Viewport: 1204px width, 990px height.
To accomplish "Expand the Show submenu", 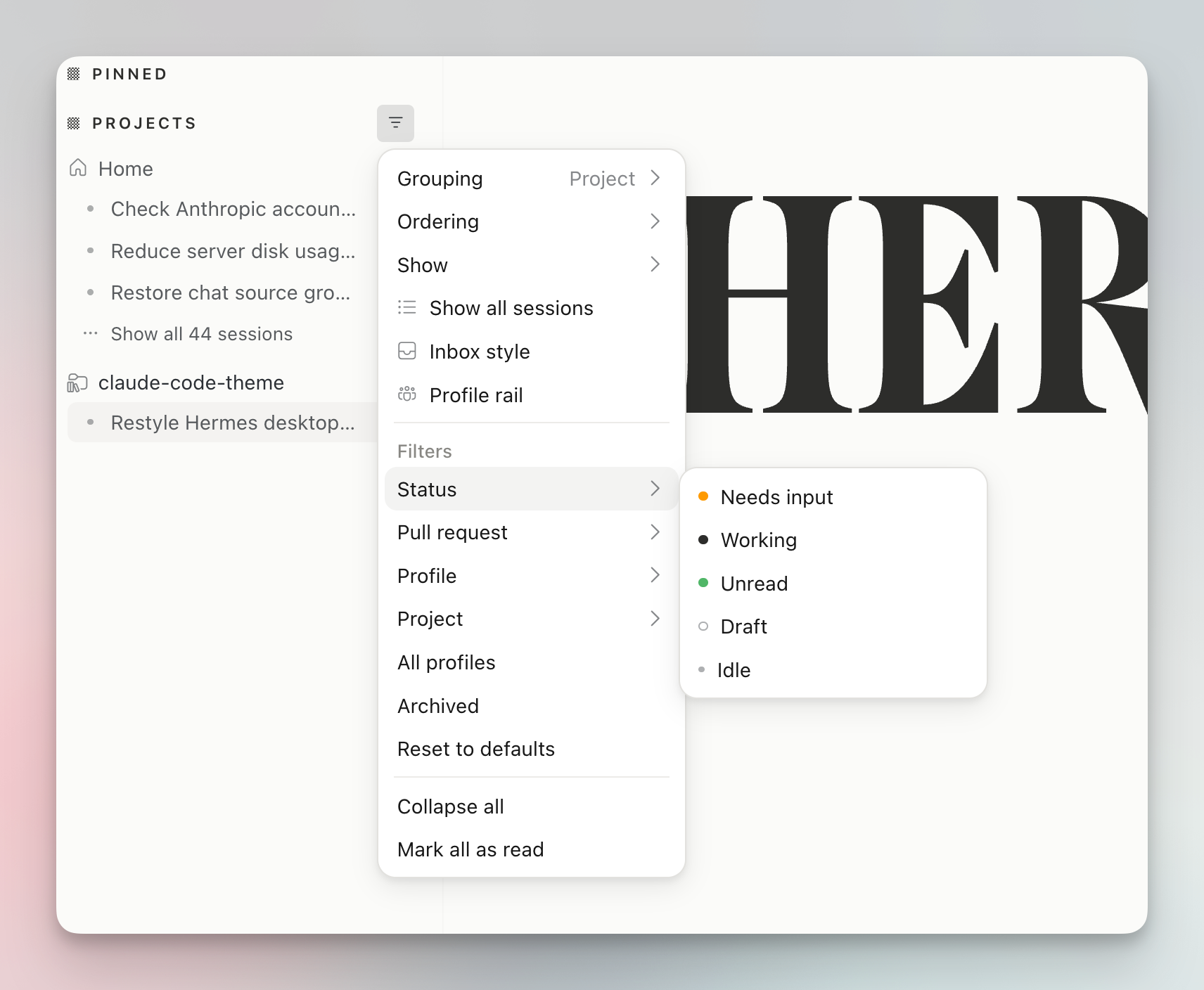I will tap(532, 265).
